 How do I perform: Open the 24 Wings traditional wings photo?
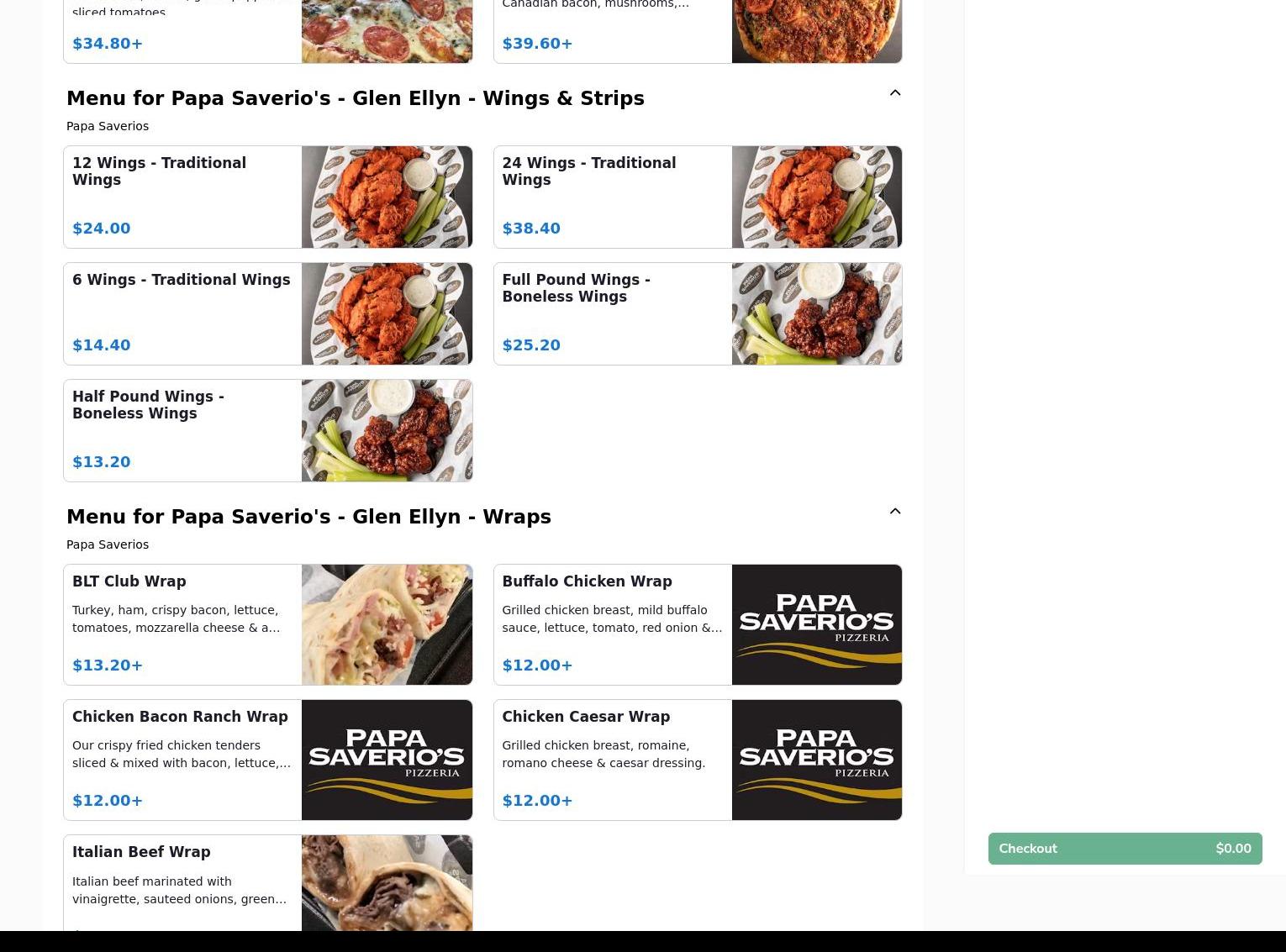[816, 197]
